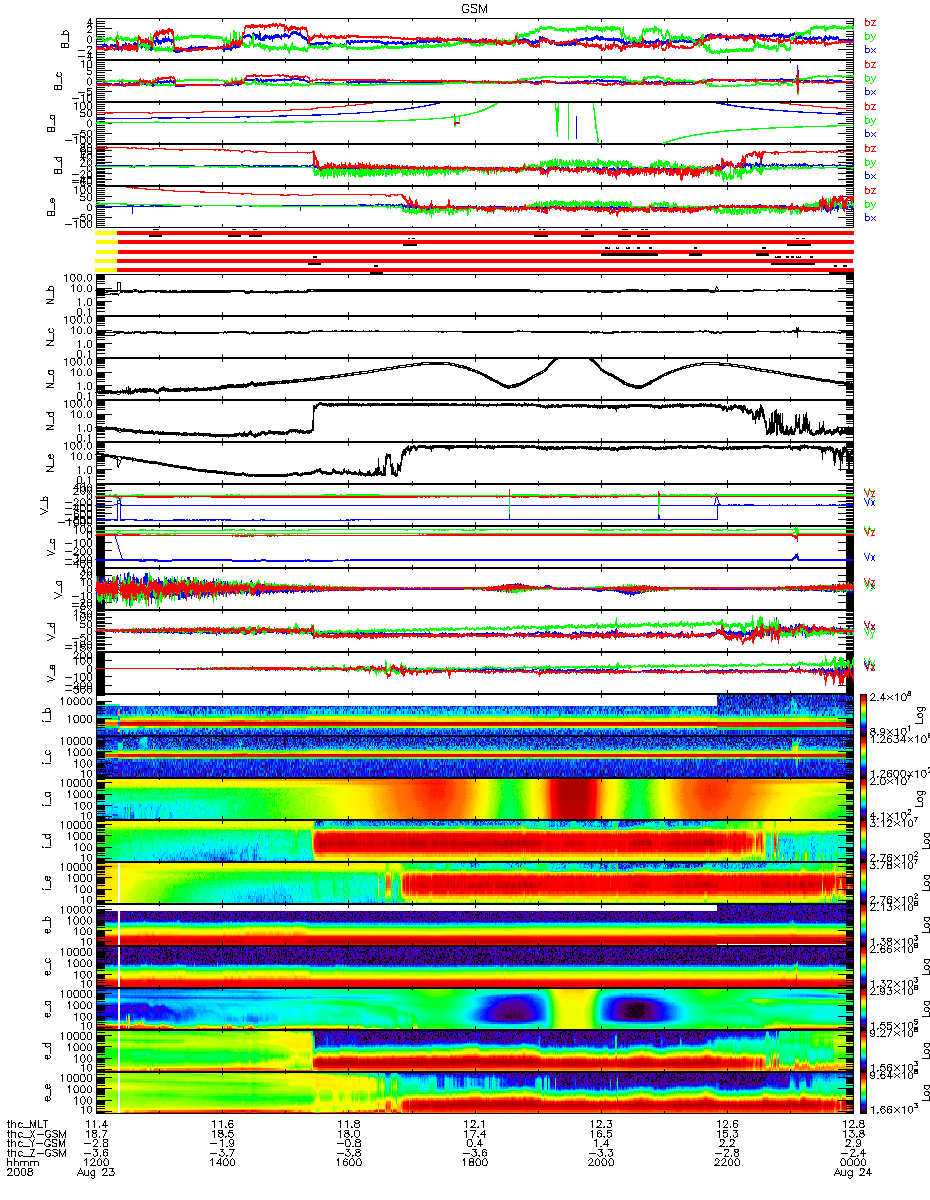Image resolution: width=930 pixels, height=1200 pixels.
Task: Click the thc_X-GSM row label
Action: [x=36, y=1134]
